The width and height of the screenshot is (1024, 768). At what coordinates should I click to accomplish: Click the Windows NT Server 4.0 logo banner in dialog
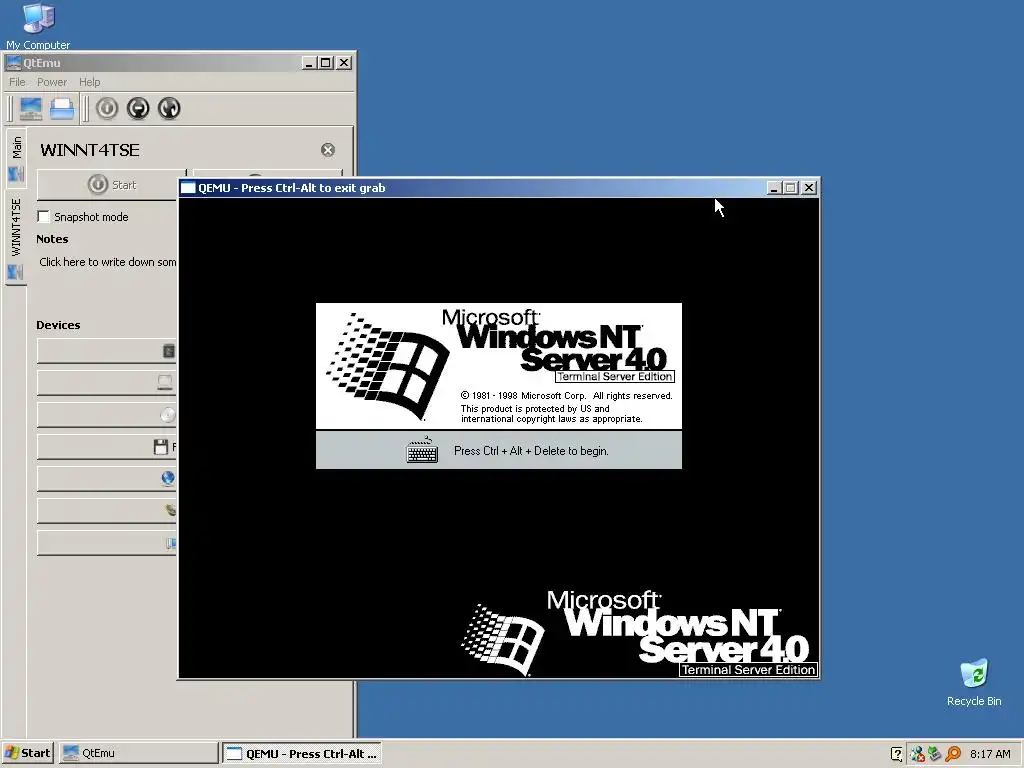point(499,366)
